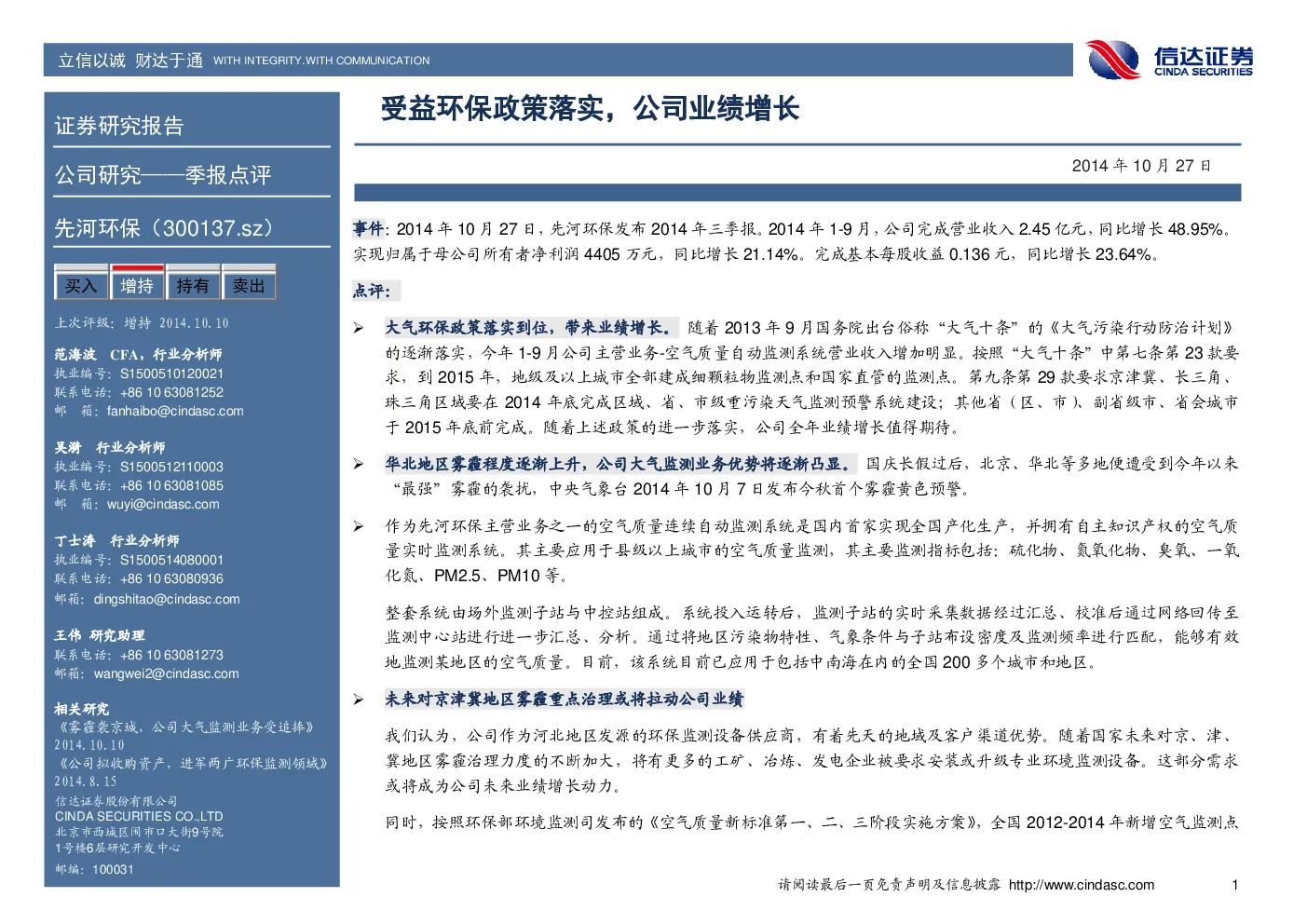1307x924 pixels.
Task: Click the 点评 label
Action: (372, 291)
